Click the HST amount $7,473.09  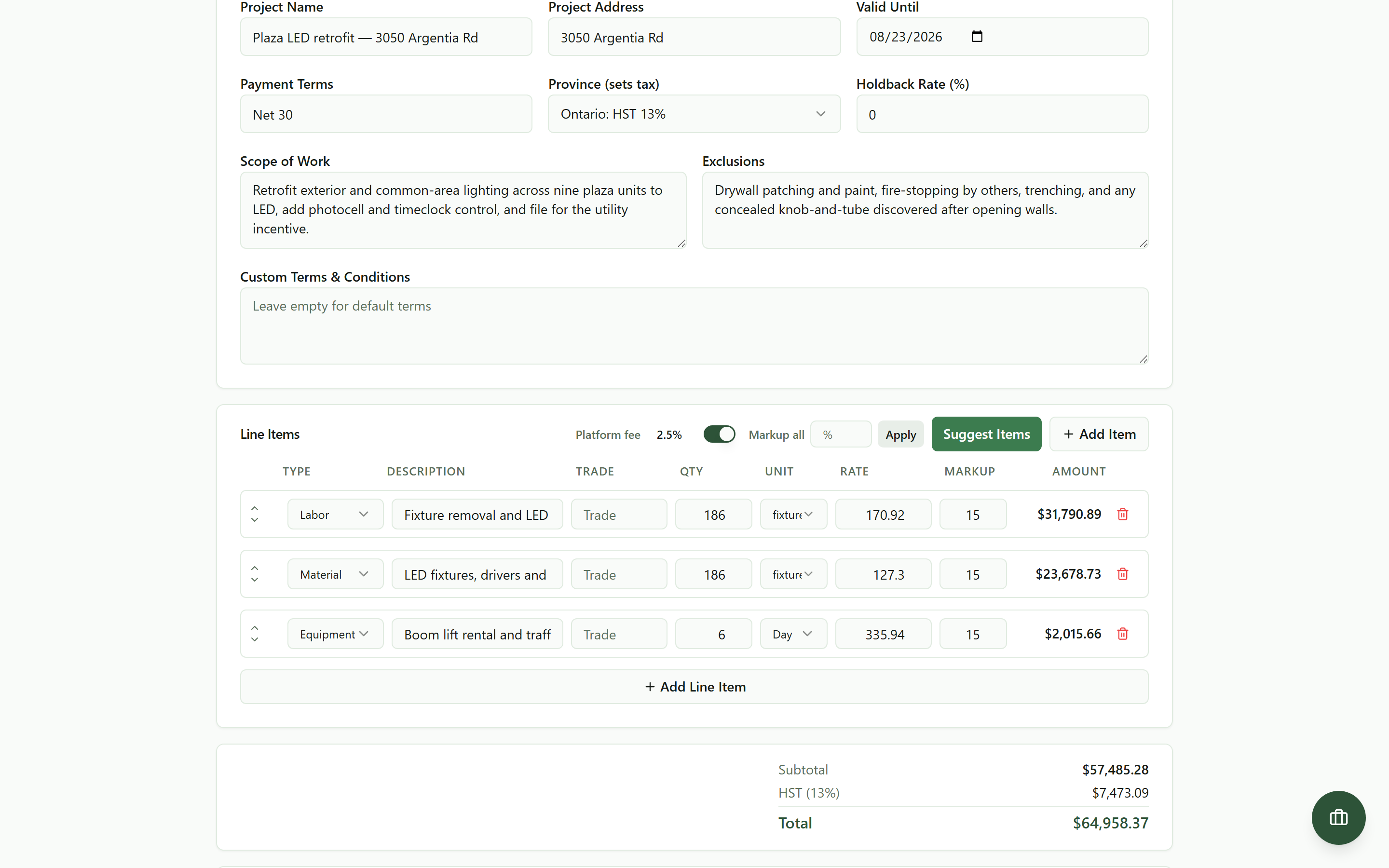click(x=1120, y=793)
